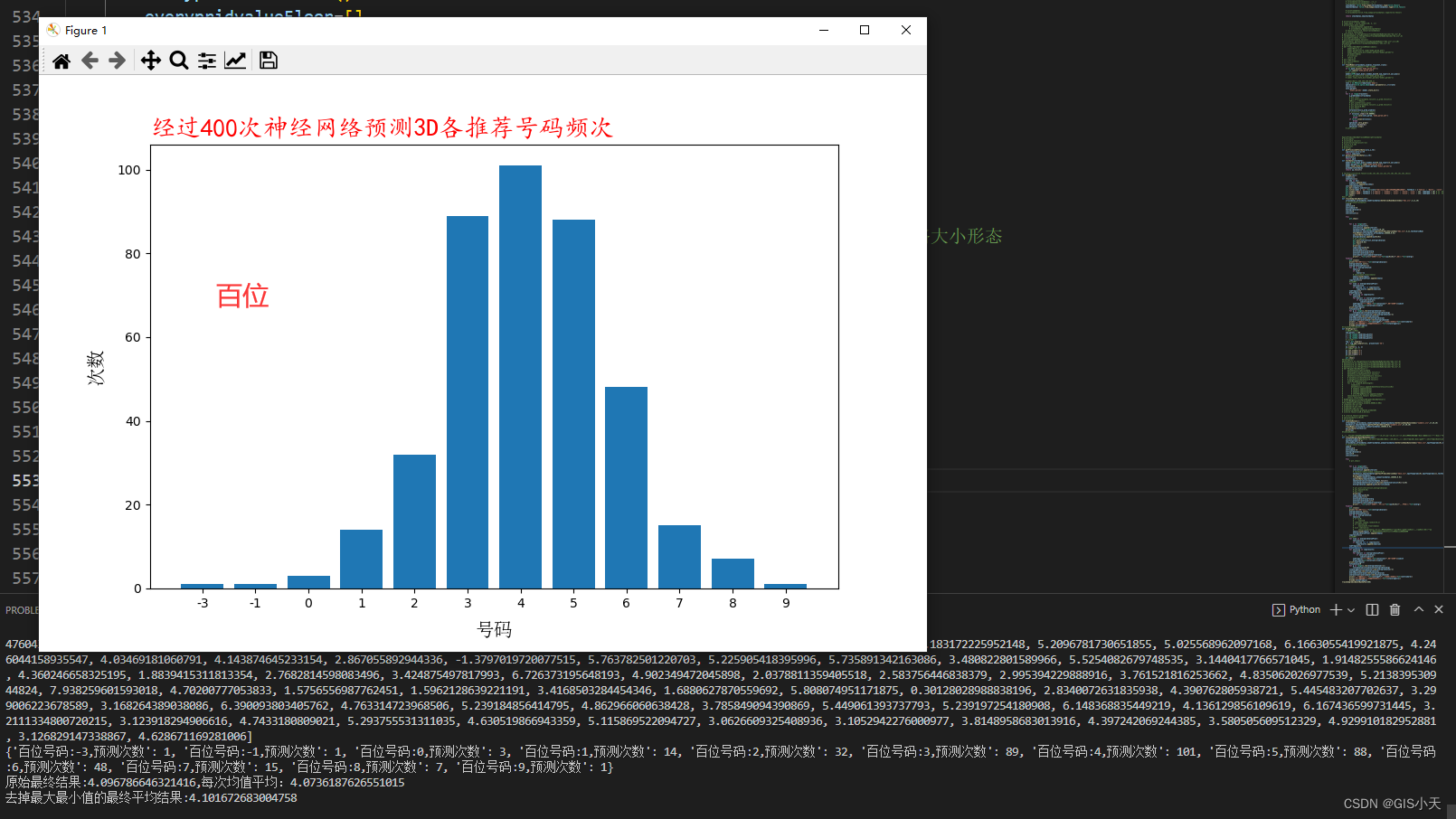Click the y-axis label 次数
Viewport: 1456px width, 819px height.
(96, 368)
